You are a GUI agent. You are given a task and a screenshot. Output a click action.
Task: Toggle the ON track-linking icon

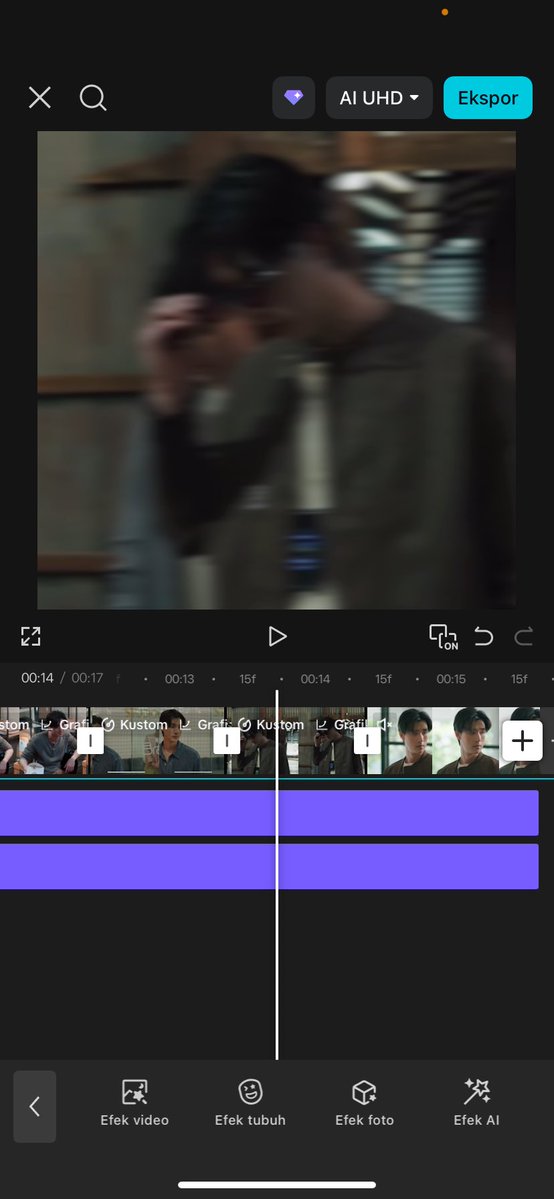pos(443,636)
